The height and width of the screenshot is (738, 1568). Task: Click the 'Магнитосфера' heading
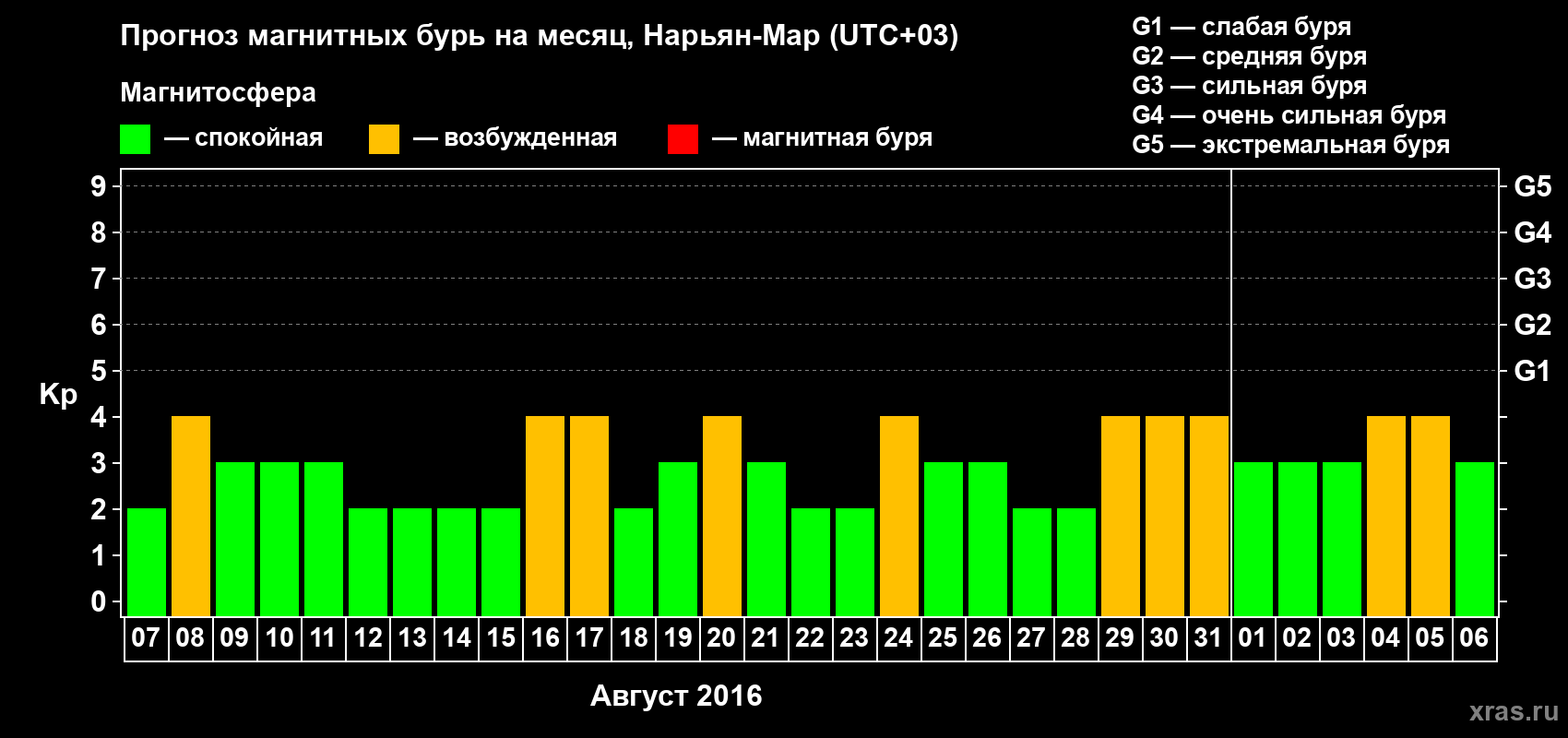(218, 92)
